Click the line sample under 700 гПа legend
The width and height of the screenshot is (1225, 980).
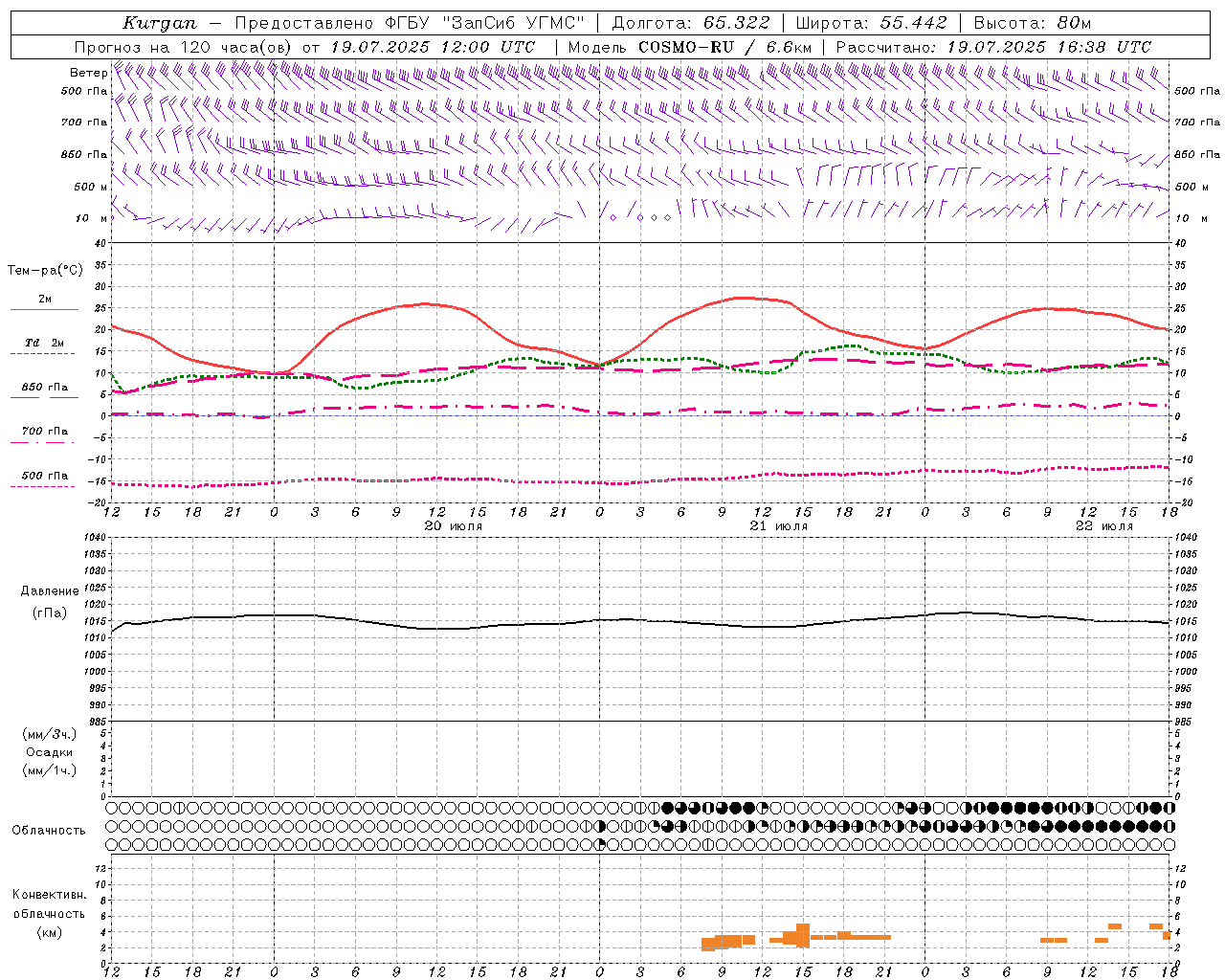point(44,442)
